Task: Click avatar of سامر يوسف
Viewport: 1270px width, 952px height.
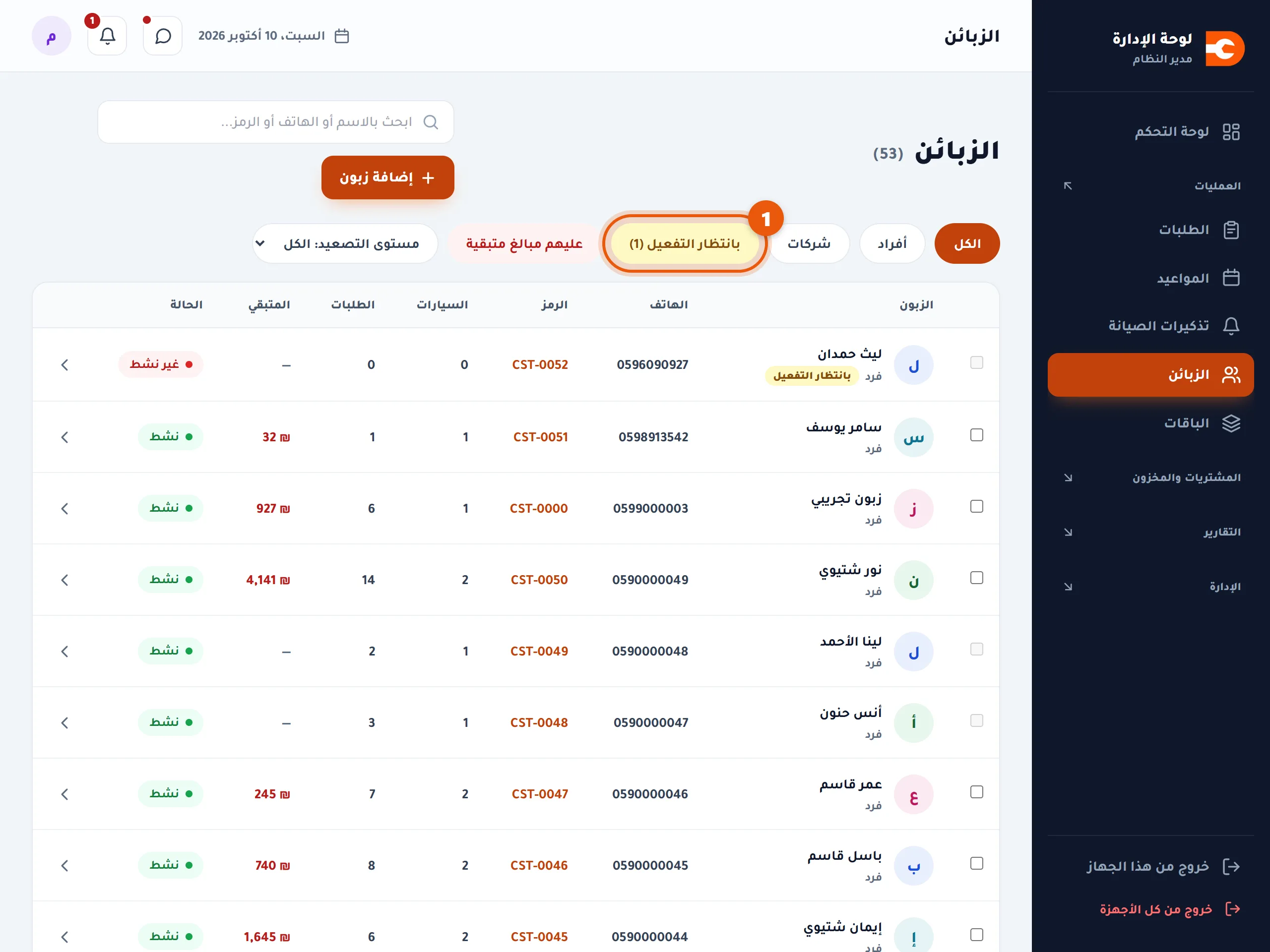Action: (x=913, y=438)
